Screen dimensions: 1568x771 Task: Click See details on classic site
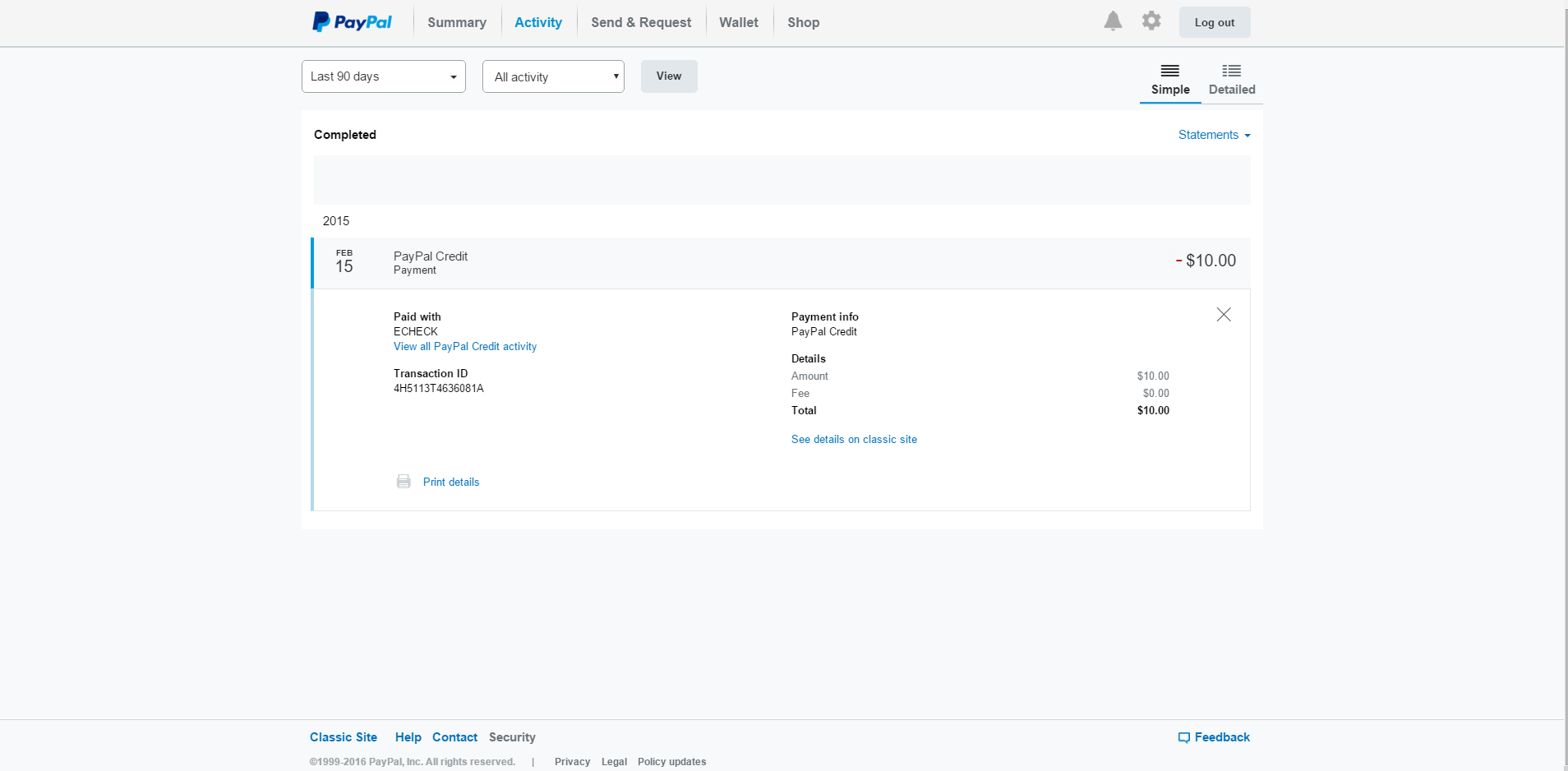coord(854,440)
